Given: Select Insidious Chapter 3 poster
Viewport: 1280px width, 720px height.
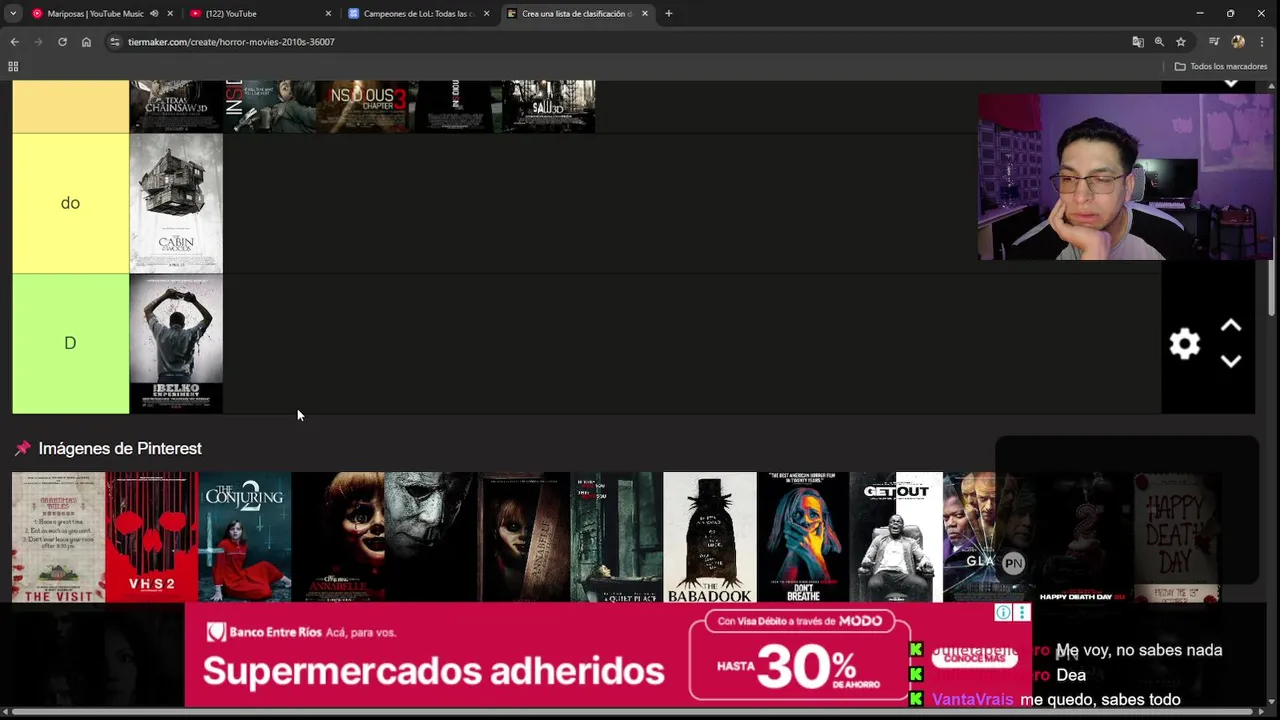Looking at the screenshot, I should coord(362,106).
